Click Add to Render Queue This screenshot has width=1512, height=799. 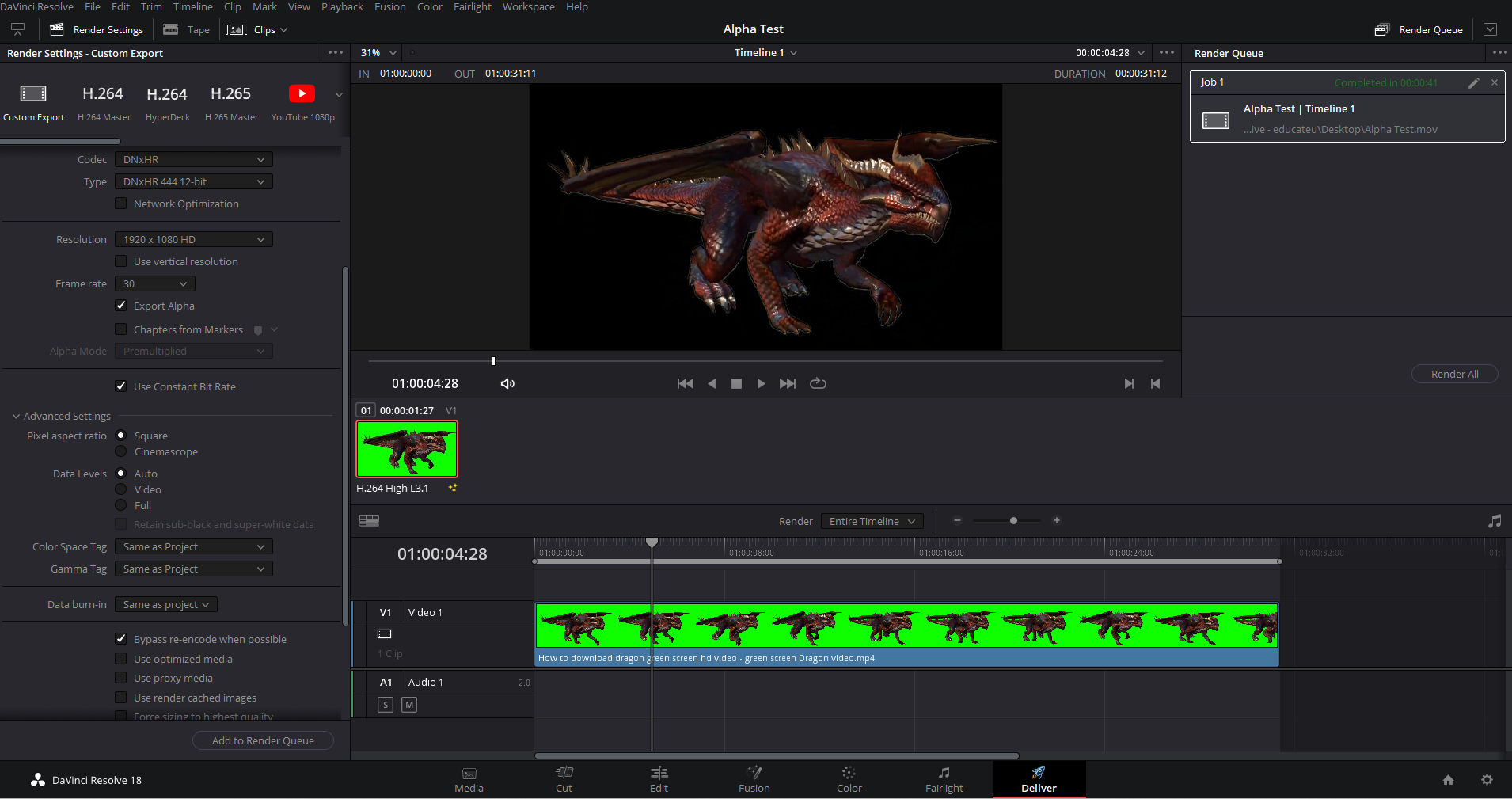click(263, 740)
